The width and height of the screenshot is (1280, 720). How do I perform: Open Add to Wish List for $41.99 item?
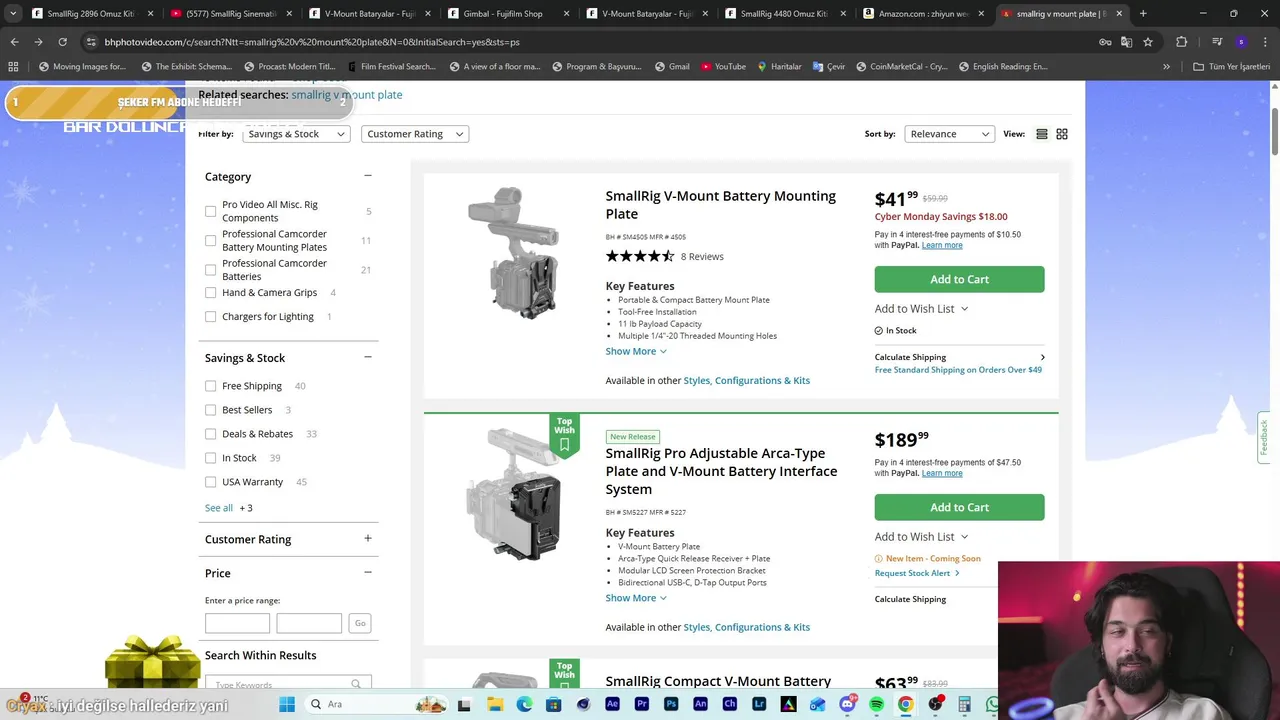click(921, 309)
